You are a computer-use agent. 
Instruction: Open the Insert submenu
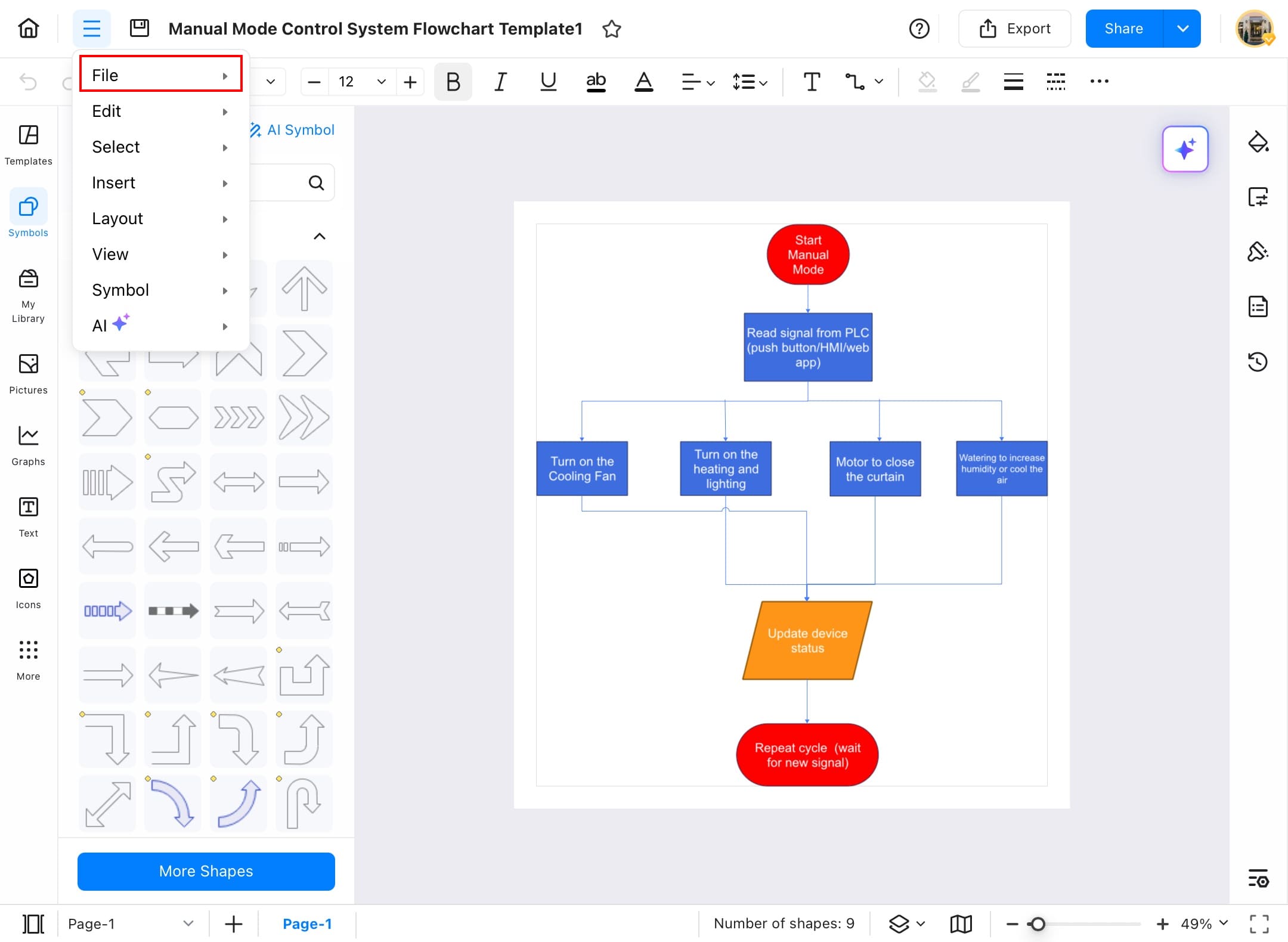click(160, 182)
